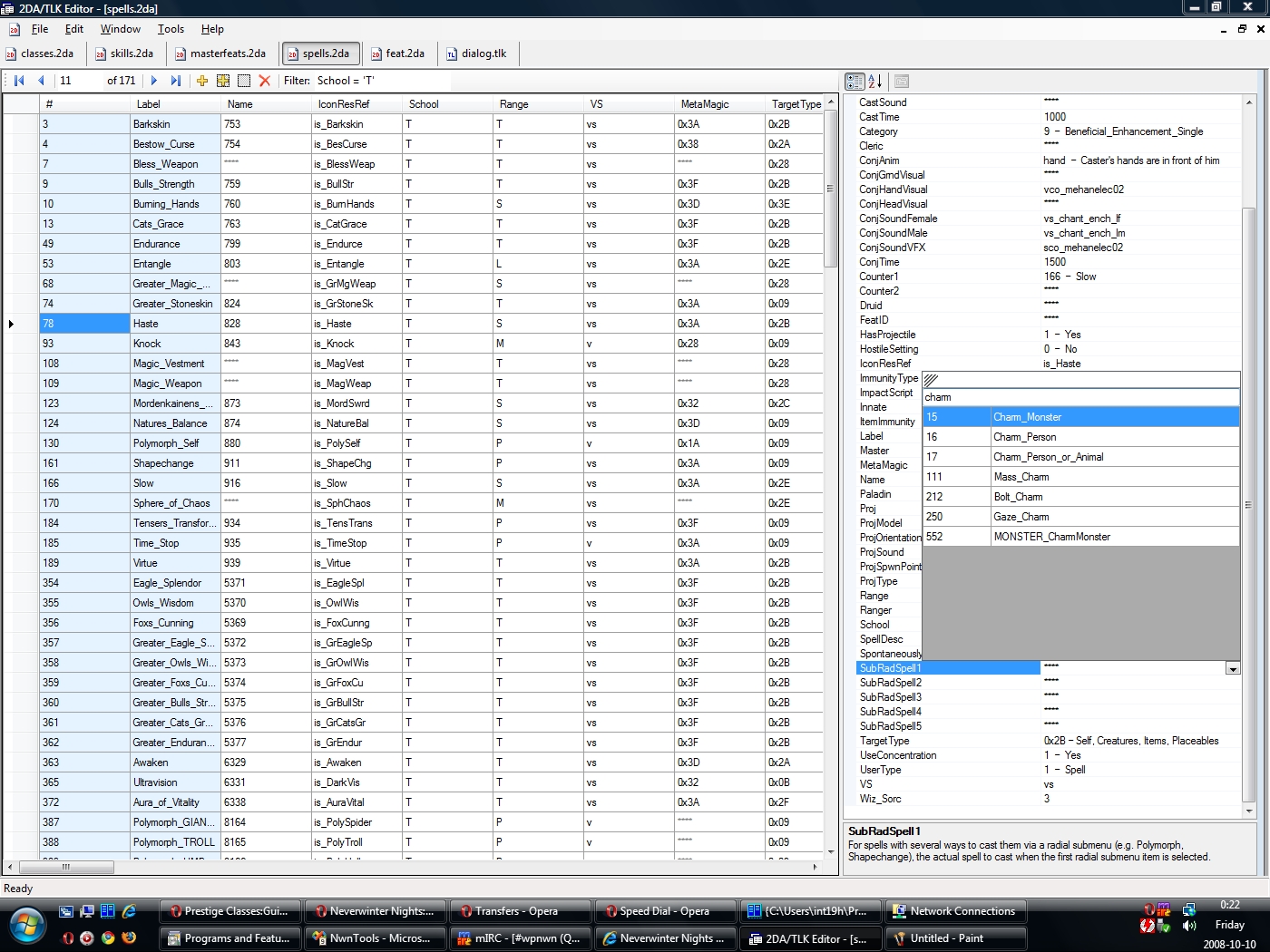This screenshot has height=952, width=1270.
Task: Click the dotted-square select rows icon
Action: (244, 81)
